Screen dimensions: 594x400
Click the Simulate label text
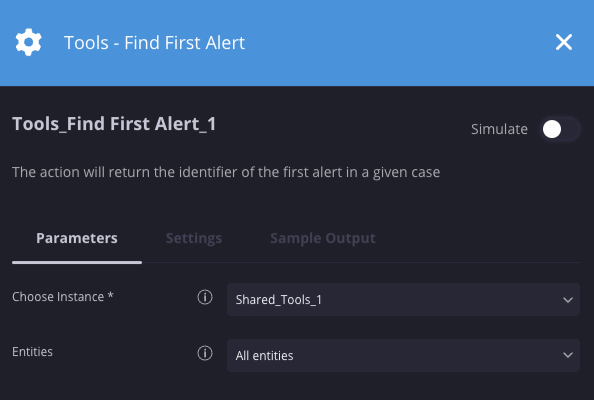[x=499, y=129]
